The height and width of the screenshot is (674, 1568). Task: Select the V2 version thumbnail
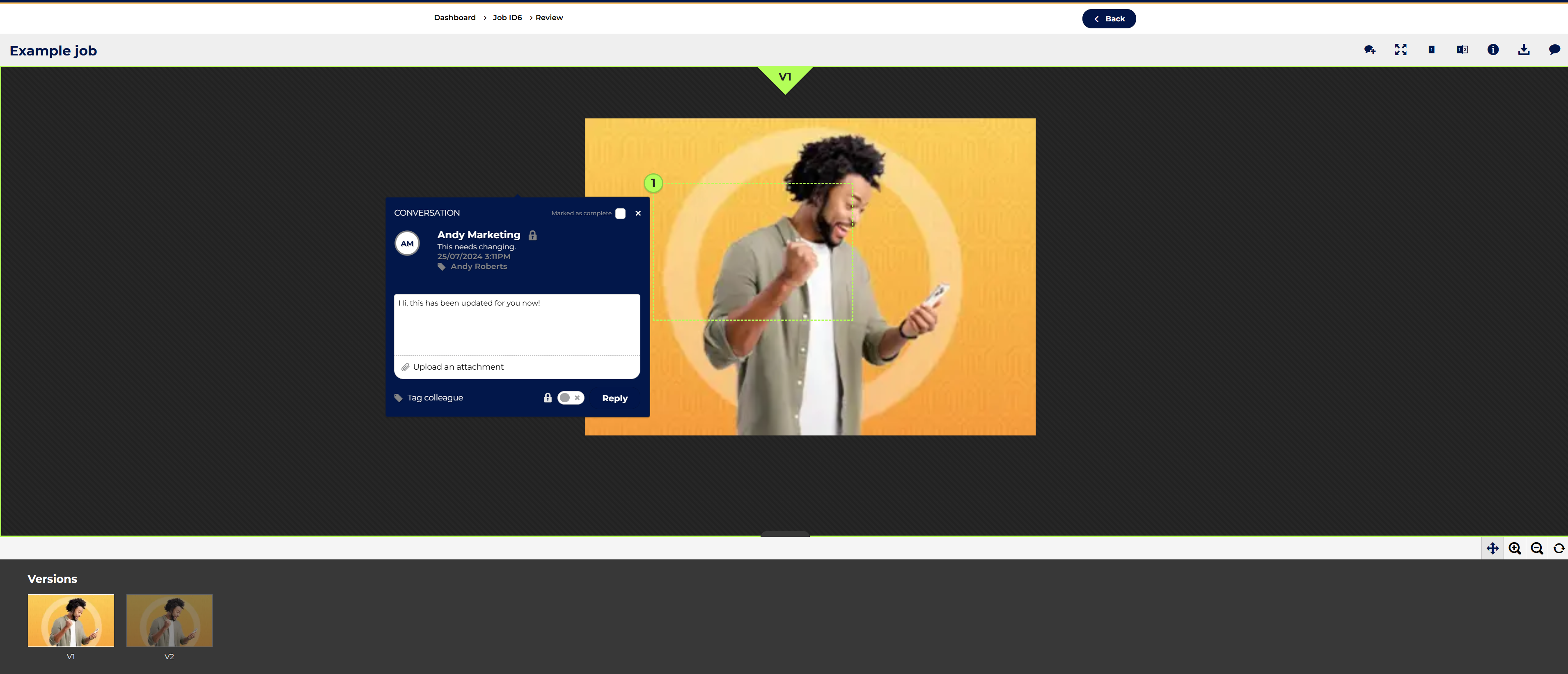click(169, 621)
